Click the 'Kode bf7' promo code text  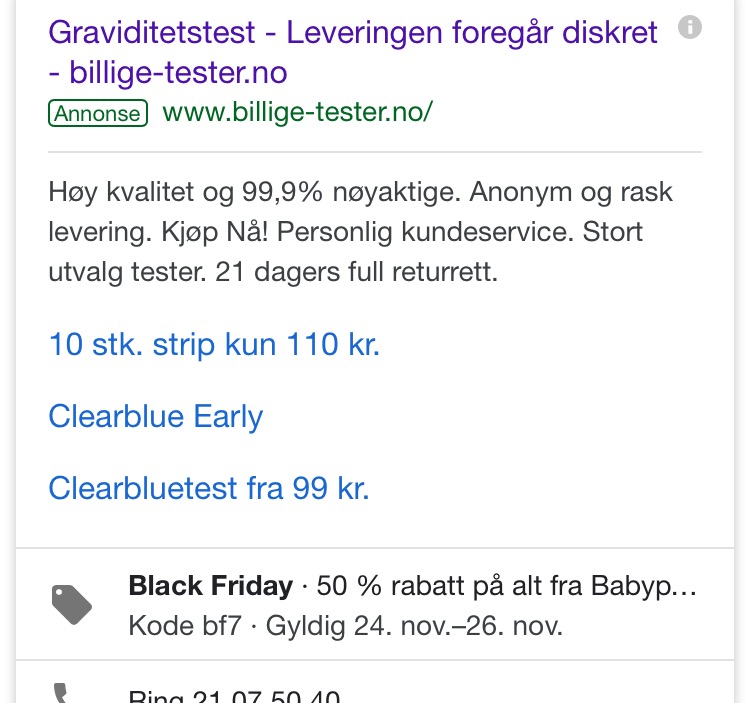click(x=185, y=626)
